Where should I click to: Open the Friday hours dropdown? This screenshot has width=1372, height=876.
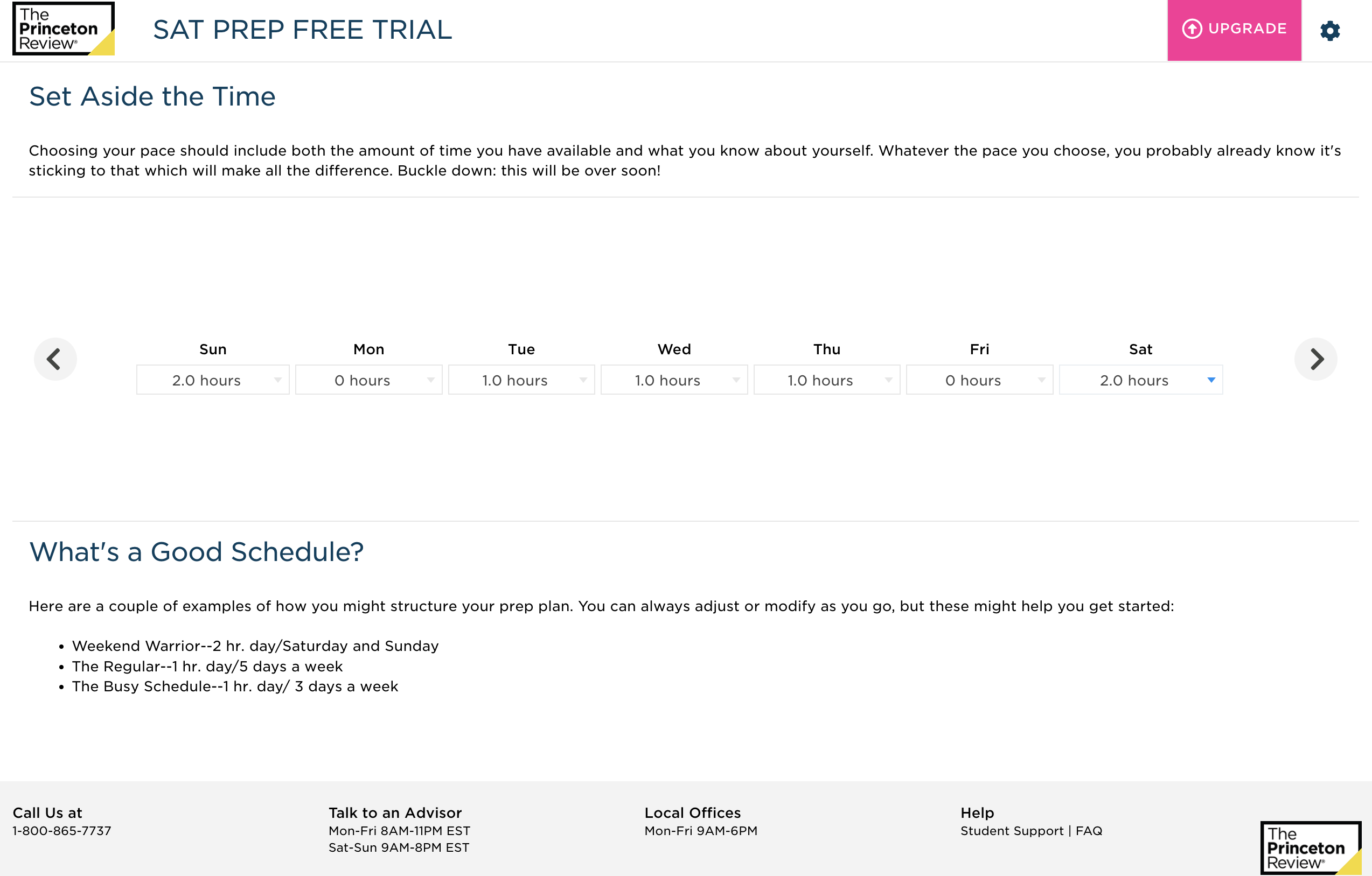[x=979, y=380]
